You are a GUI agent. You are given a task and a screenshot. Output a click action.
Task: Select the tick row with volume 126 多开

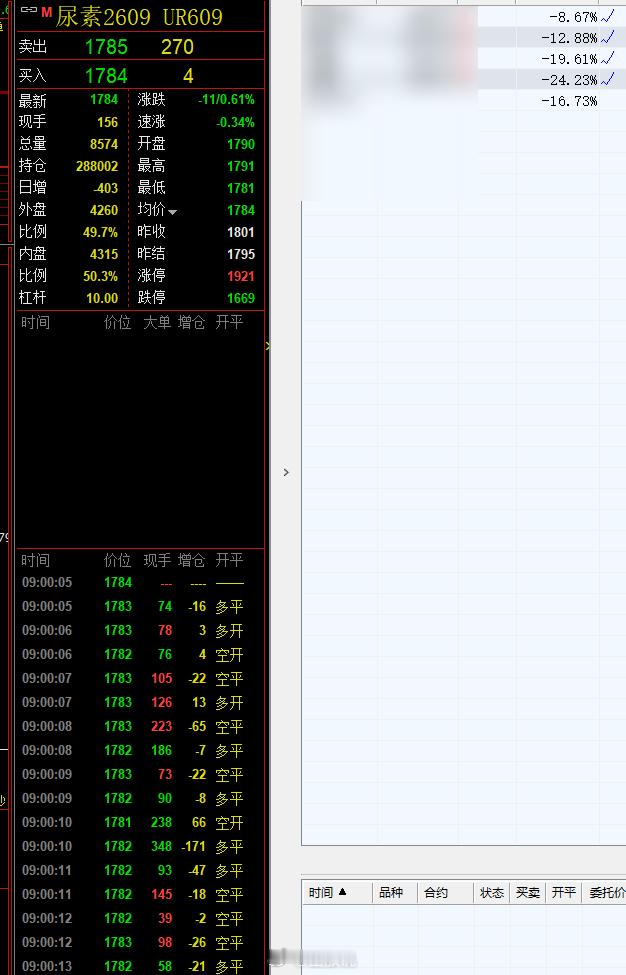(140, 703)
